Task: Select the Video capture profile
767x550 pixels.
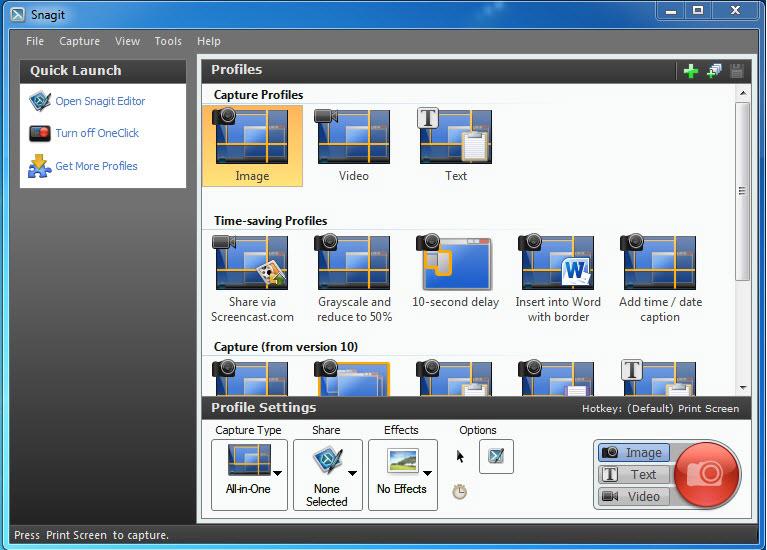Action: pyautogui.click(x=354, y=146)
